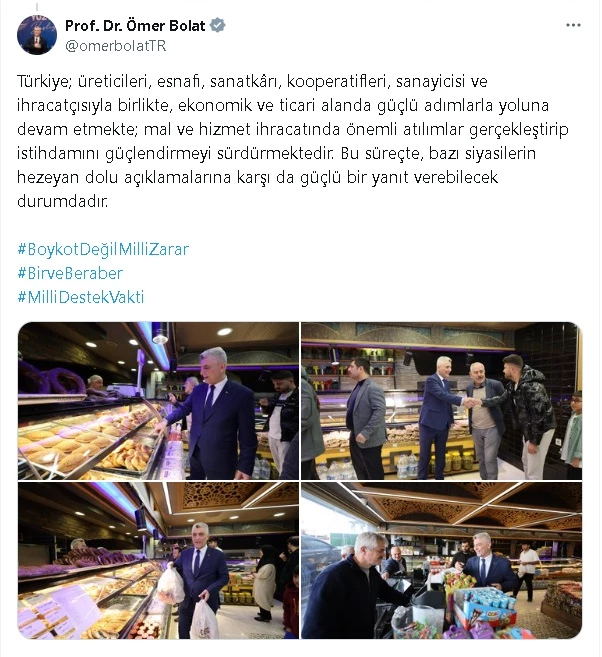Click the man in gray blazer
The width and height of the screenshot is (602, 657).
point(365,419)
